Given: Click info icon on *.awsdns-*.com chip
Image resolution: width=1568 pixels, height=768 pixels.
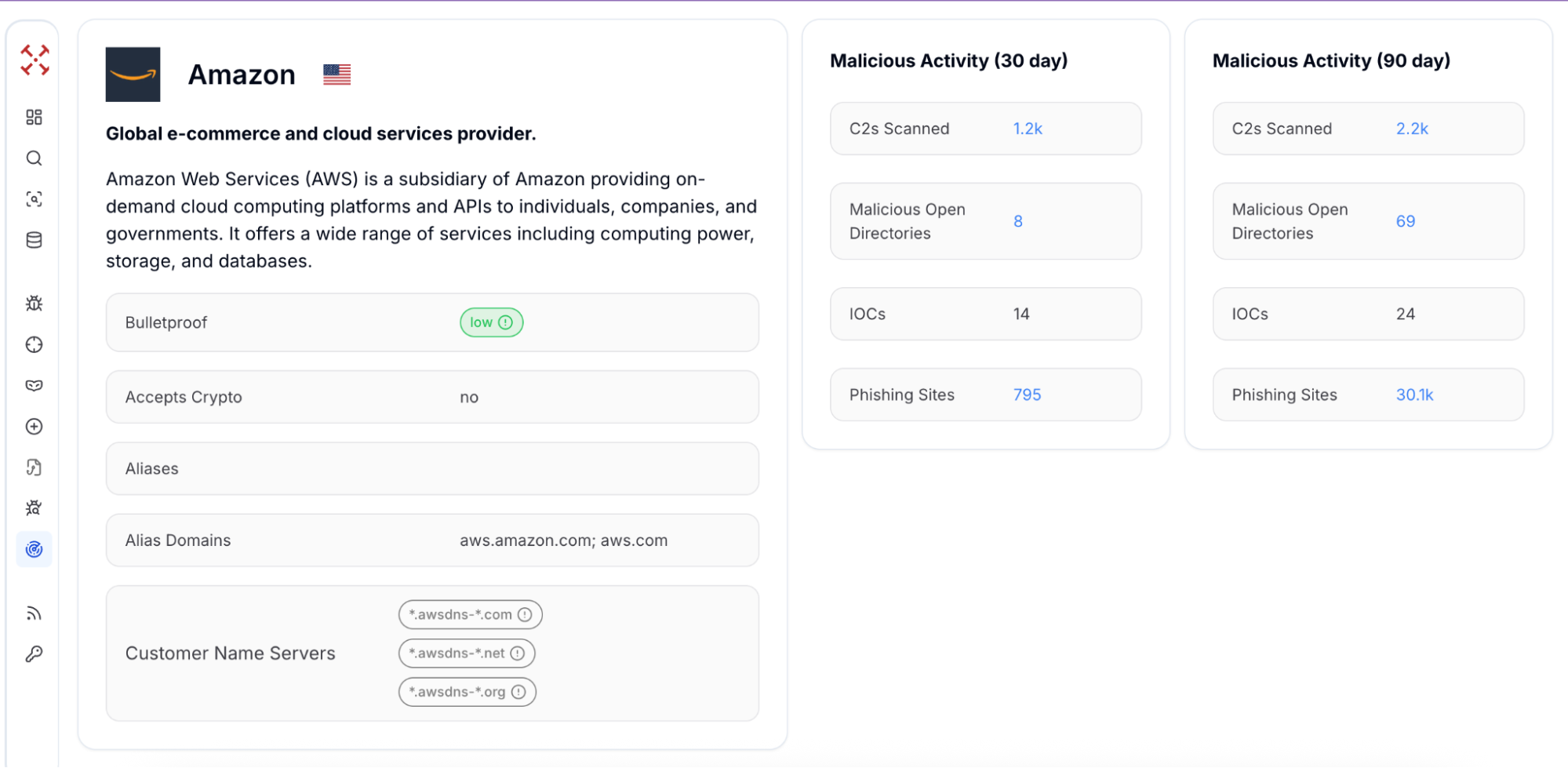Looking at the screenshot, I should tap(525, 615).
